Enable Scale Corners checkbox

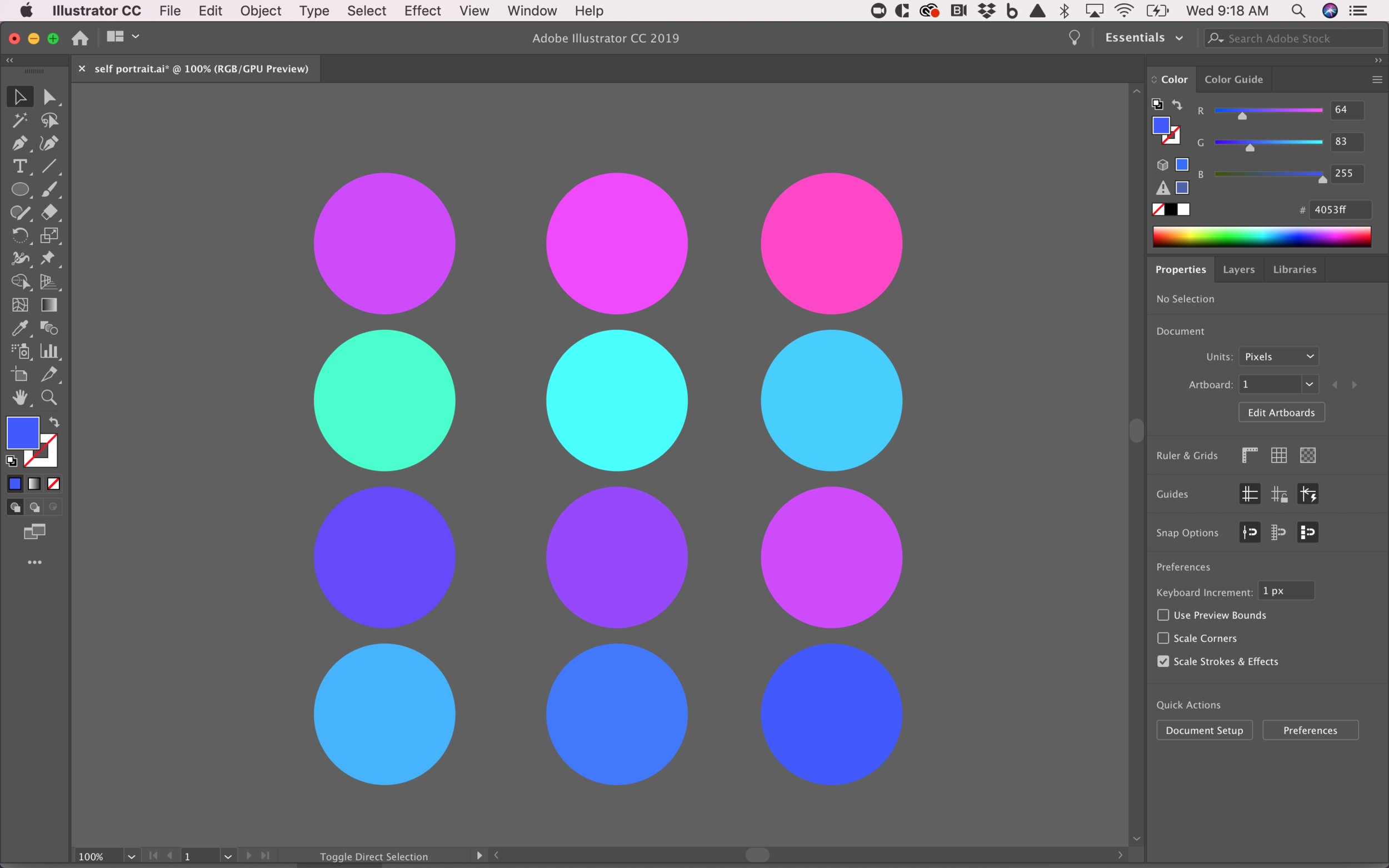click(1163, 638)
